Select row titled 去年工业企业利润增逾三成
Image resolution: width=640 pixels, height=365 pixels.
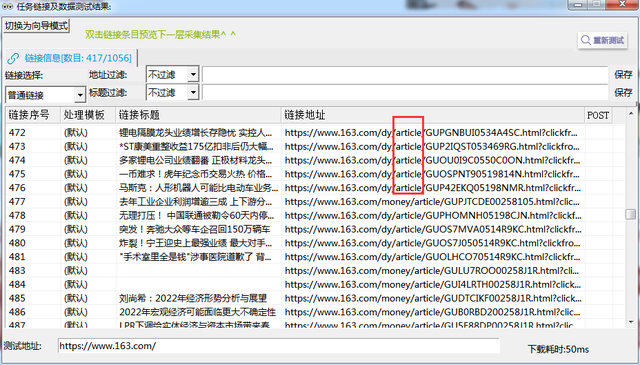coord(309,202)
